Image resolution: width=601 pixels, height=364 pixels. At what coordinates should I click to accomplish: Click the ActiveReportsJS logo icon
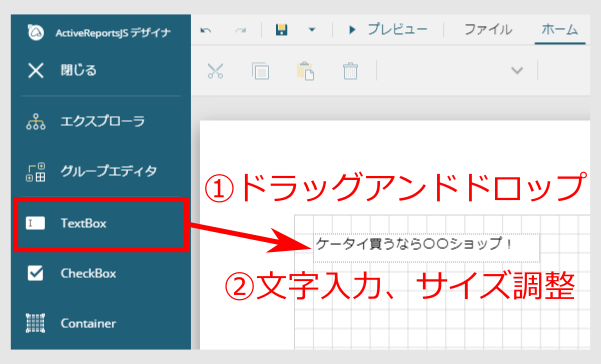pyautogui.click(x=36, y=33)
